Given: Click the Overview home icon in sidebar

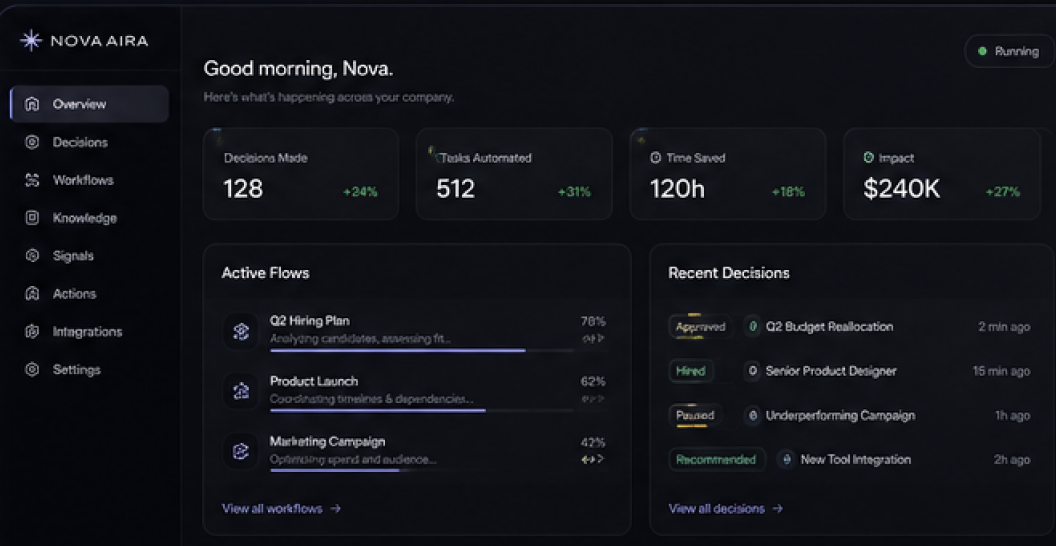Looking at the screenshot, I should 32,104.
